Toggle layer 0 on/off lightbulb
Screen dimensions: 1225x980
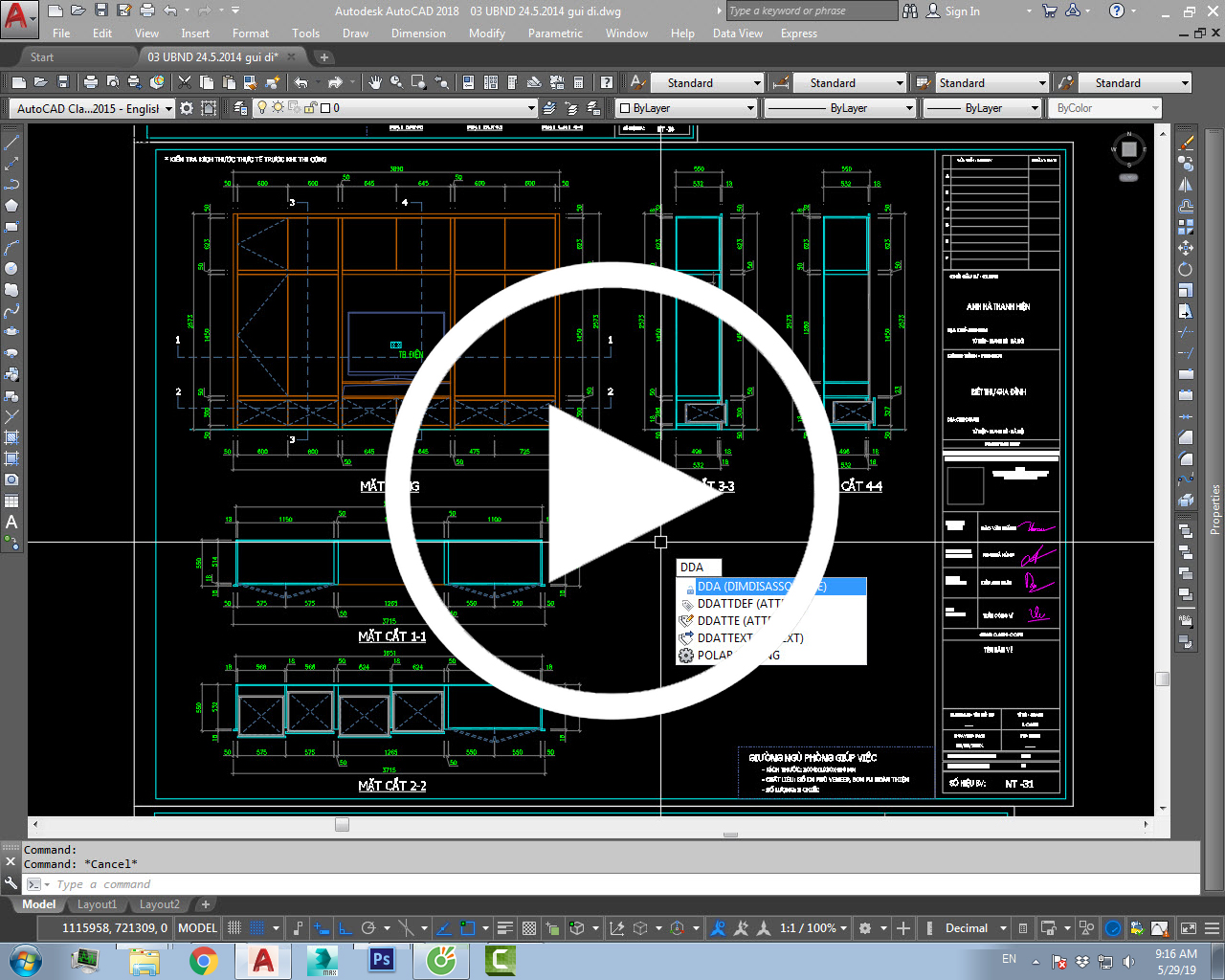point(262,108)
